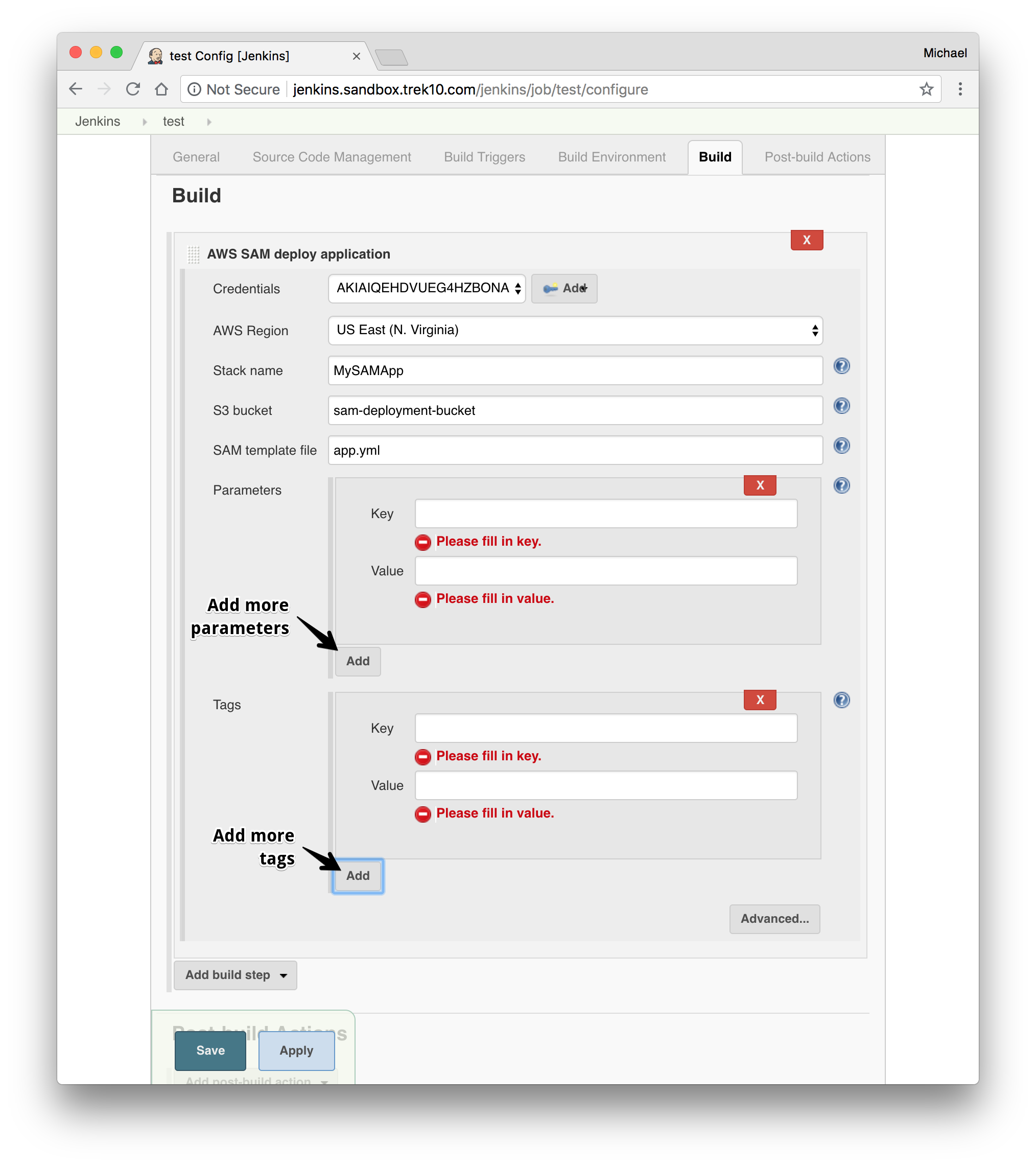
Task: Reload the page with browser refresh icon
Action: point(133,89)
